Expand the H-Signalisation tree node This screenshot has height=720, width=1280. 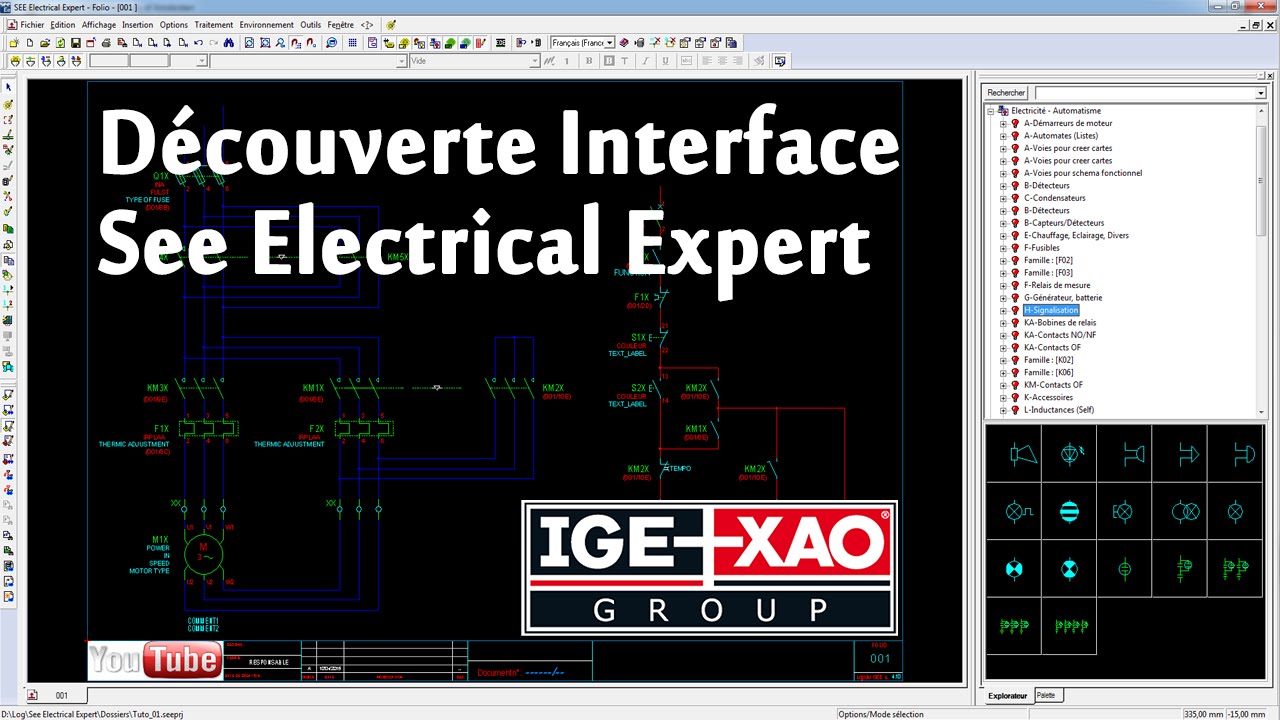pos(1003,310)
